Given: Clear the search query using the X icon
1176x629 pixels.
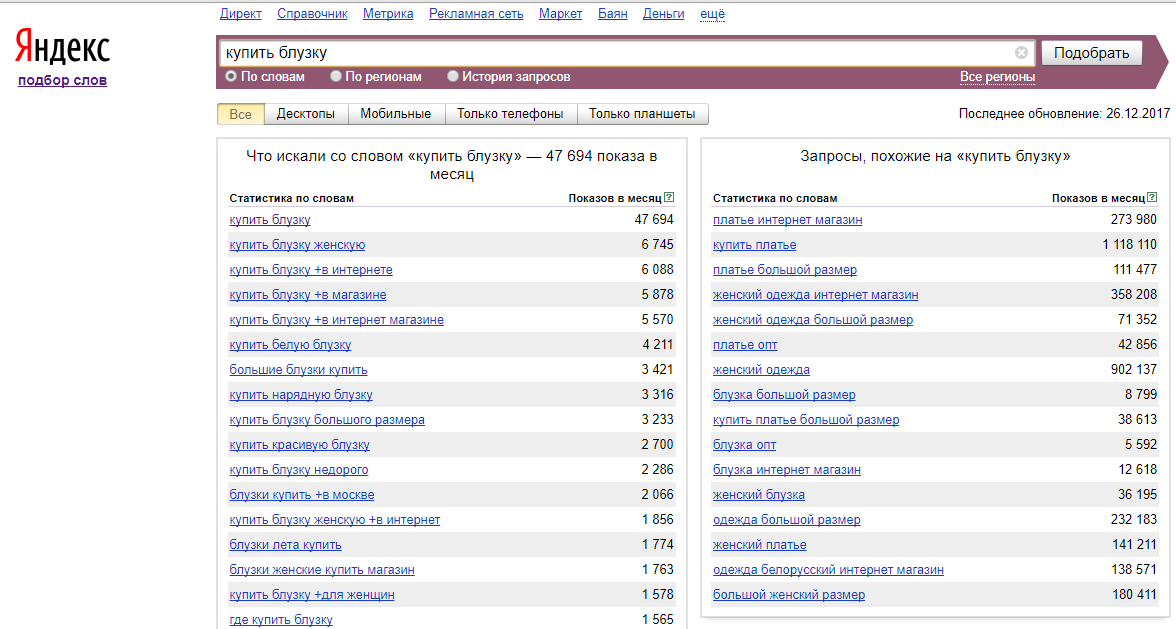Looking at the screenshot, I should (x=1021, y=52).
